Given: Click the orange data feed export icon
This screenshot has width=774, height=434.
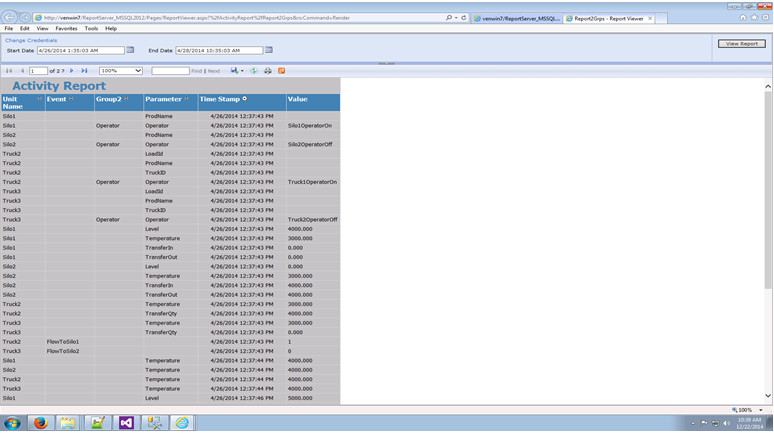Looking at the screenshot, I should coord(281,71).
